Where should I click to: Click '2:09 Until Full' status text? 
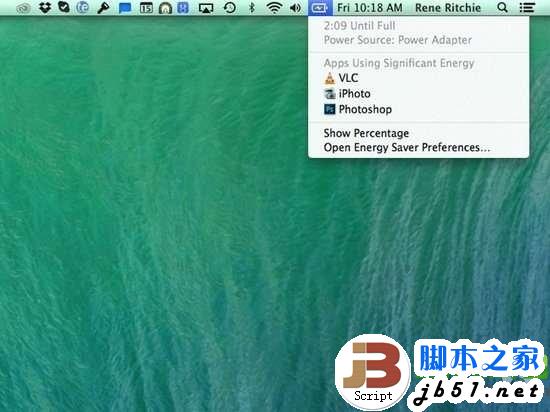click(360, 26)
